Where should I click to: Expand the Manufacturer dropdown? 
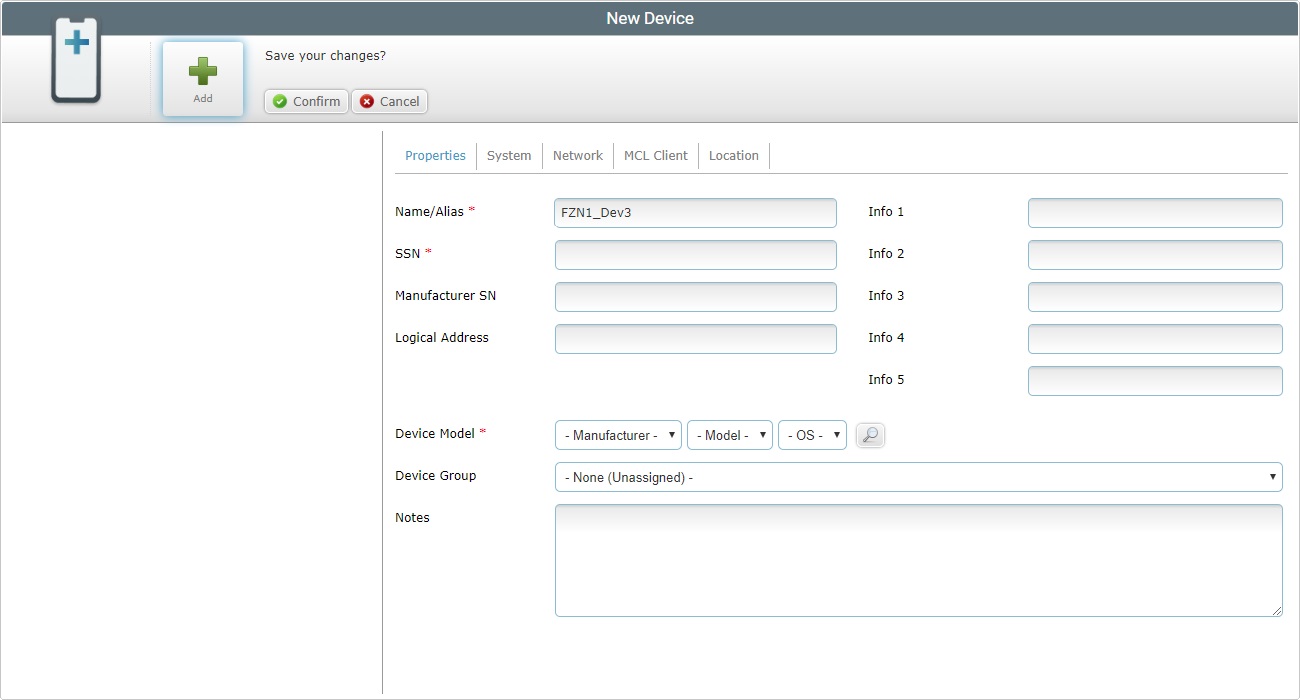click(x=618, y=435)
